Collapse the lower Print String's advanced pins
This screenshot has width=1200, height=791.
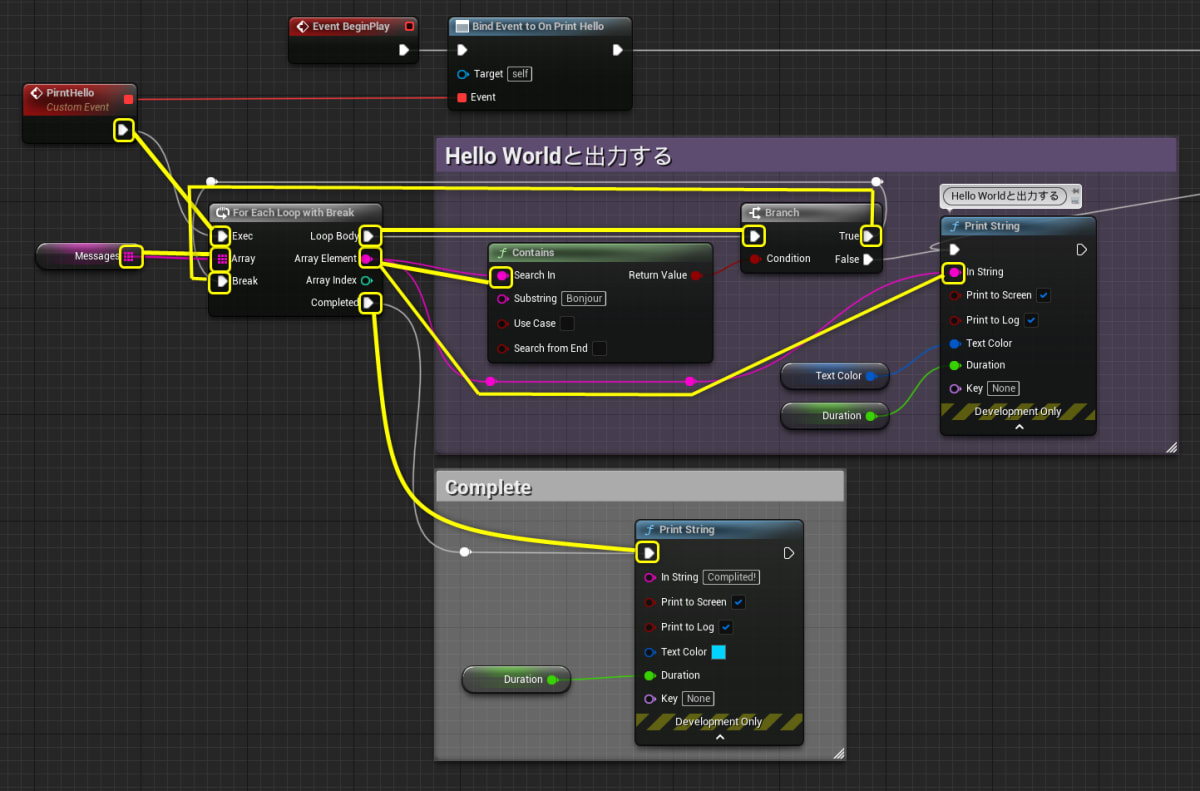coord(719,736)
